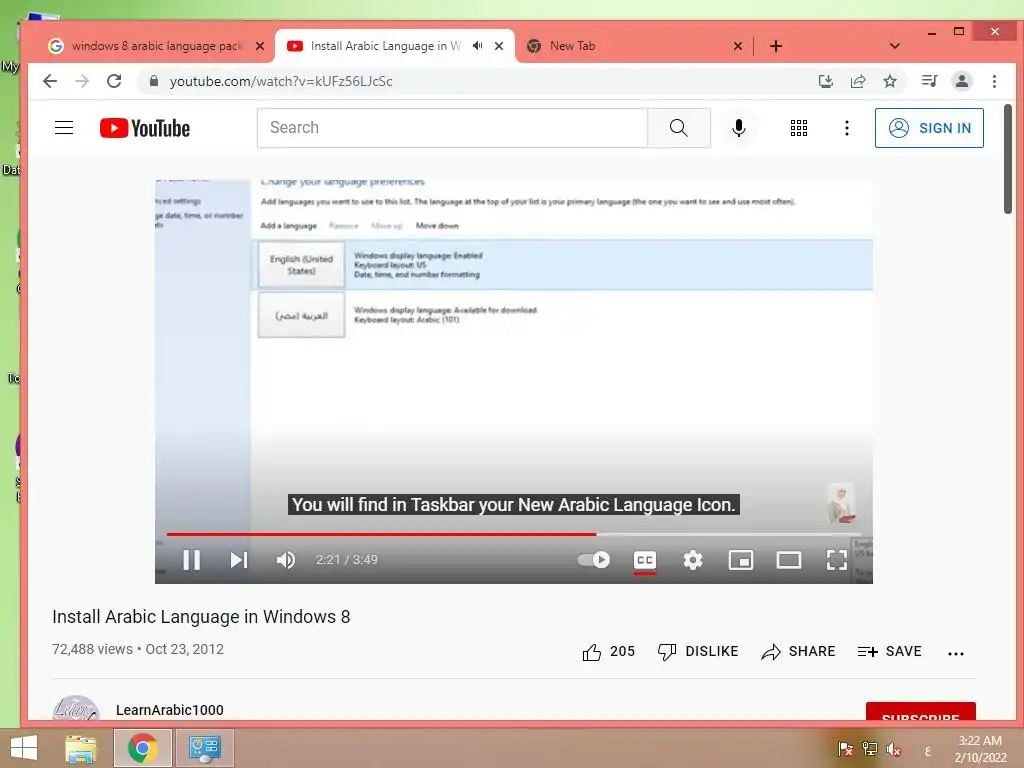
Task: Bookmark this page with star icon
Action: [x=889, y=81]
